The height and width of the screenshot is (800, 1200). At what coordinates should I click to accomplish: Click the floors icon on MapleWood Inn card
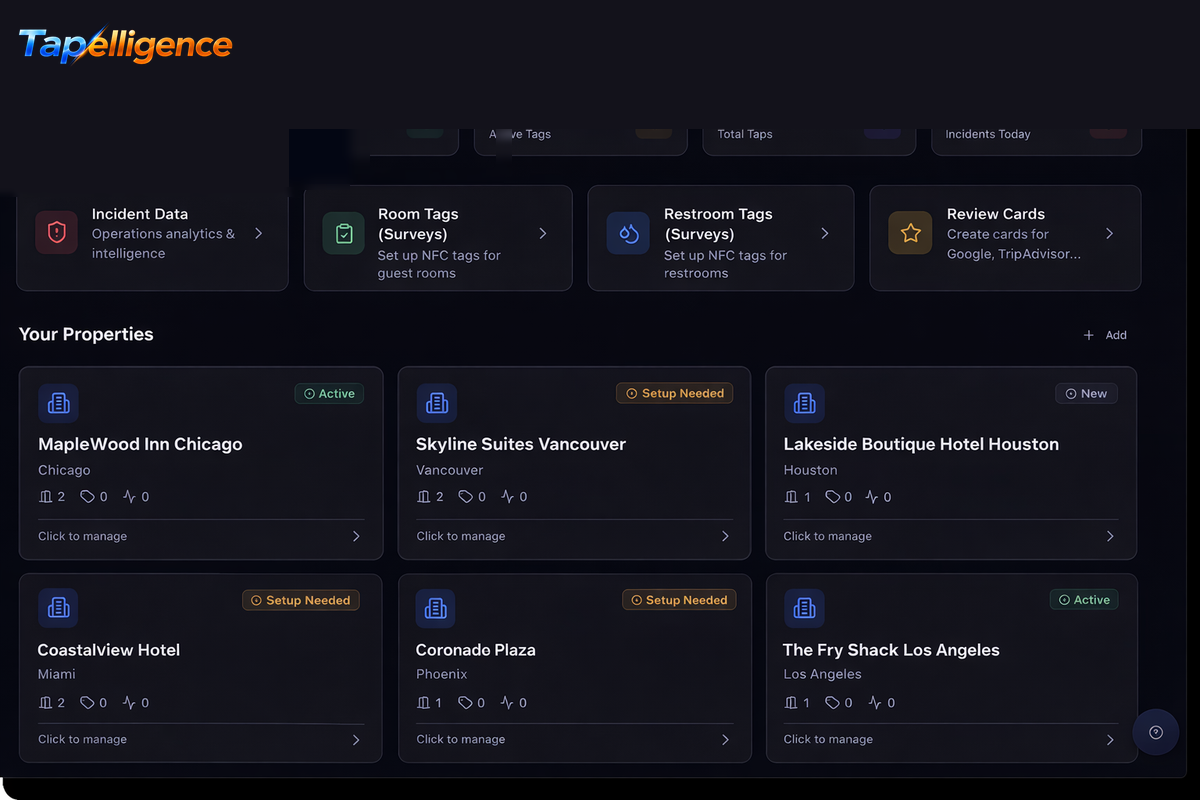[45, 497]
